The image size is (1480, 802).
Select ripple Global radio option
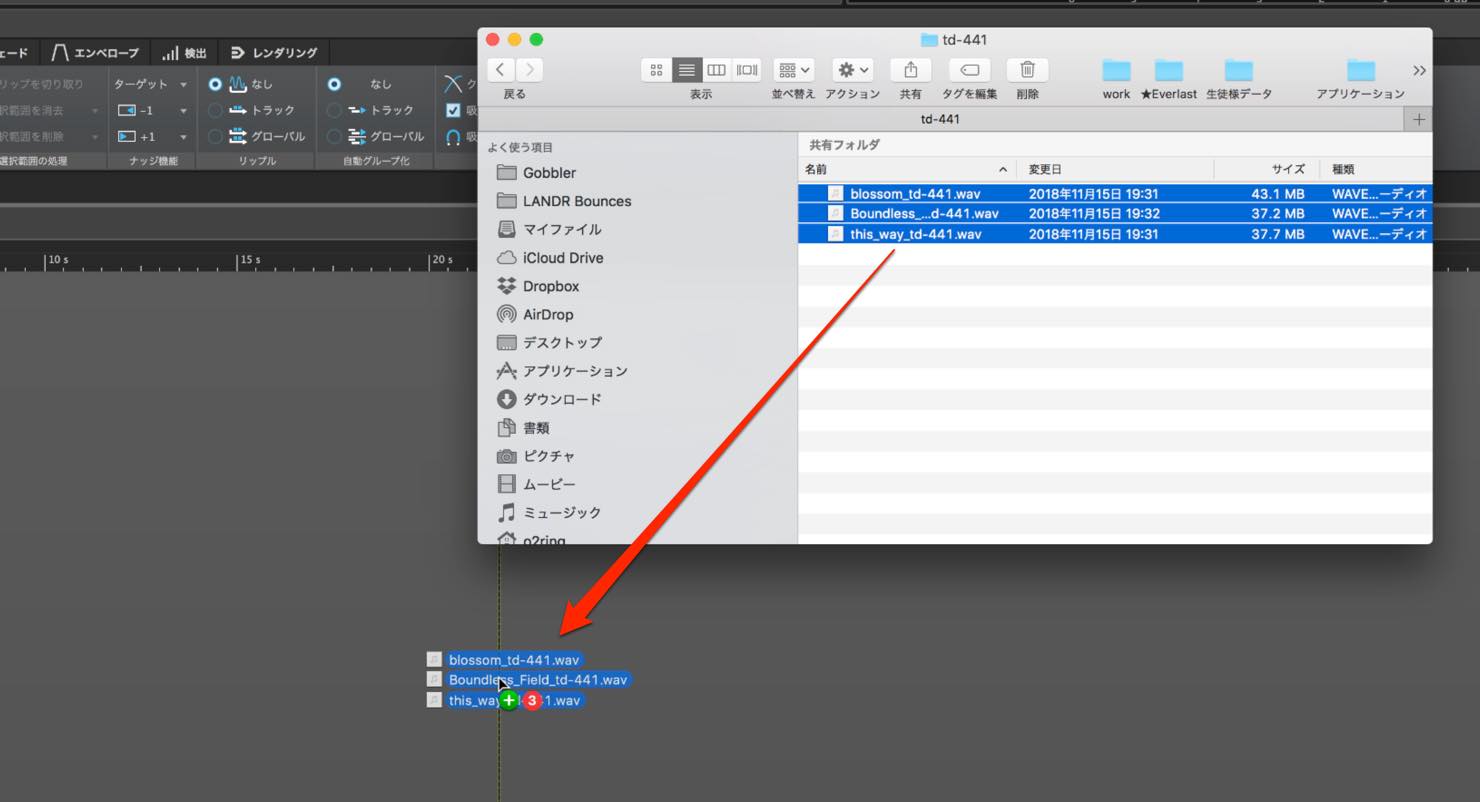tap(215, 136)
